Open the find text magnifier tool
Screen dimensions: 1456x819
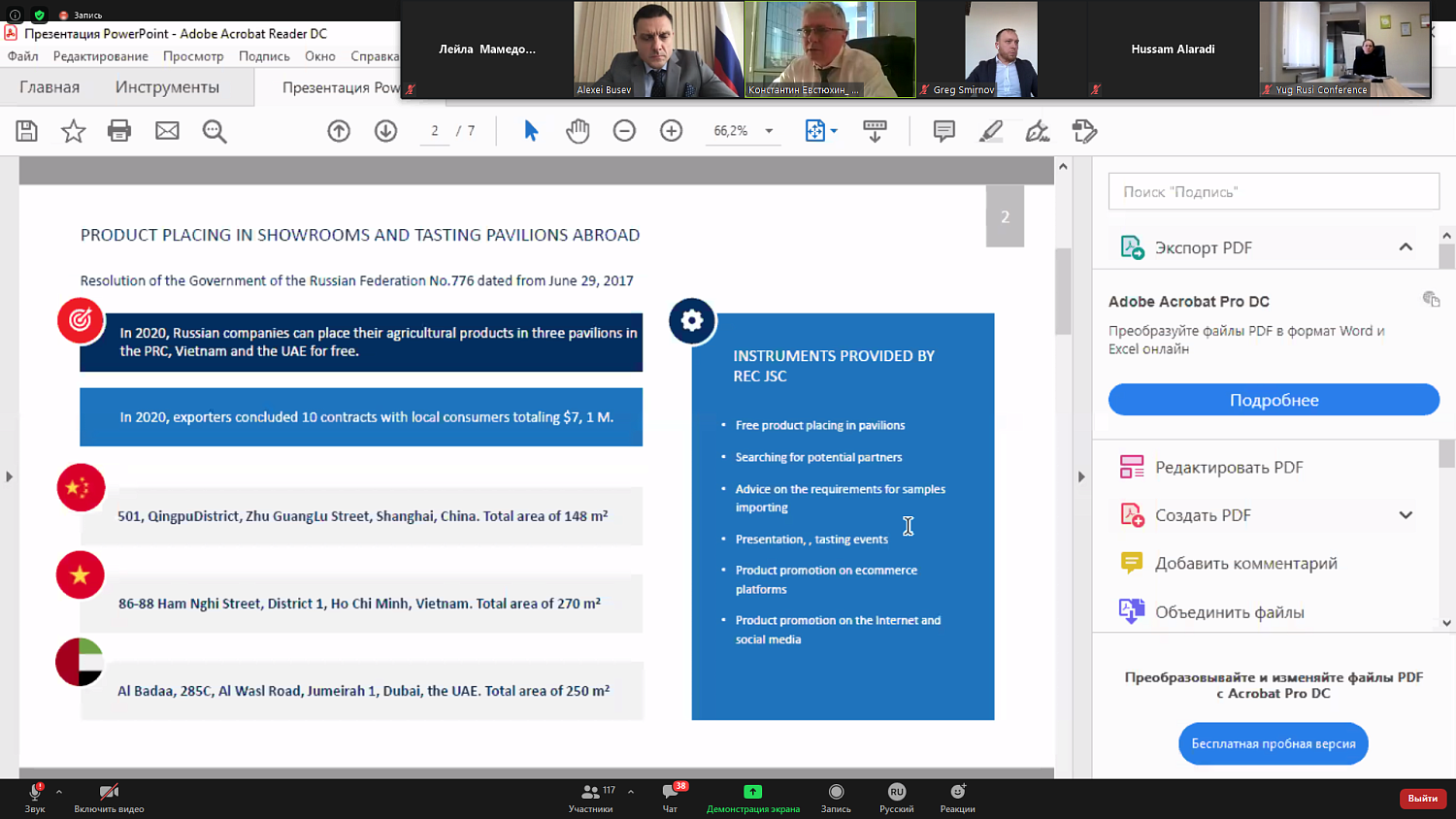[215, 131]
